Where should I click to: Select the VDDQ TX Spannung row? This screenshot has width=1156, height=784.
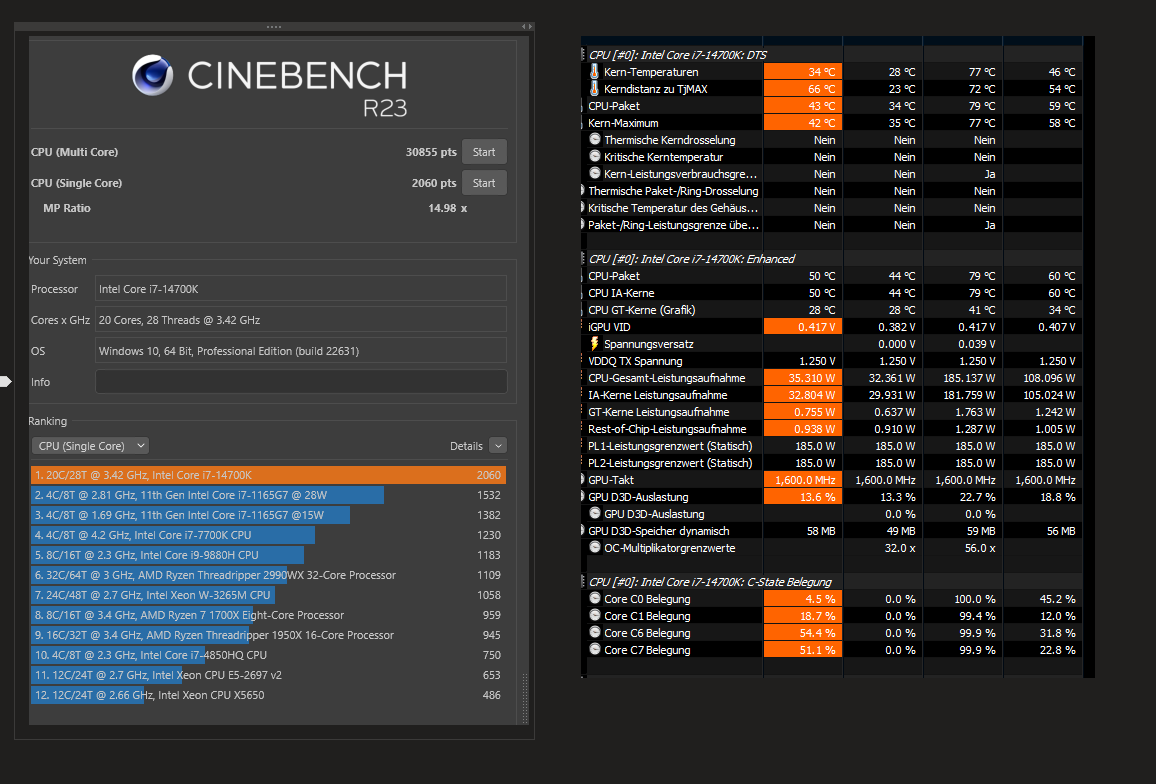[x=831, y=361]
